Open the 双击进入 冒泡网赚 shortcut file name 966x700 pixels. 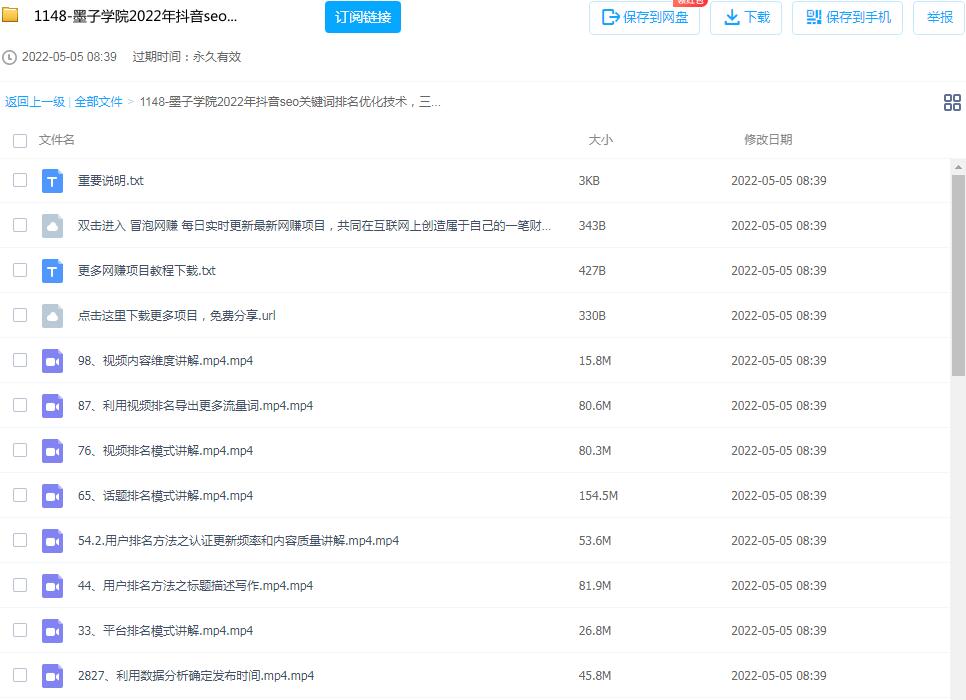click(x=314, y=226)
